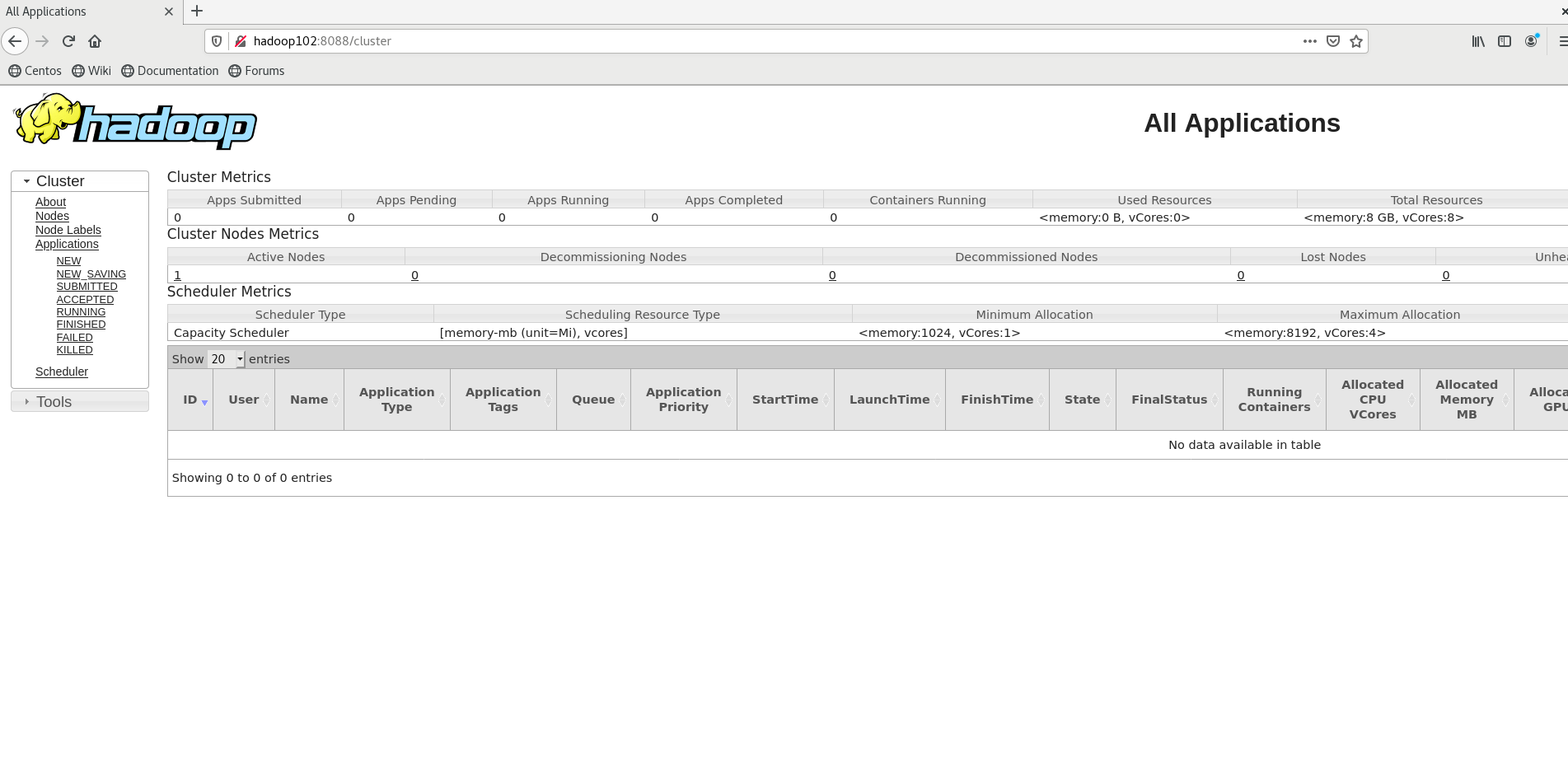Filter applications by NEW state
The height and width of the screenshot is (762, 1568).
68,261
